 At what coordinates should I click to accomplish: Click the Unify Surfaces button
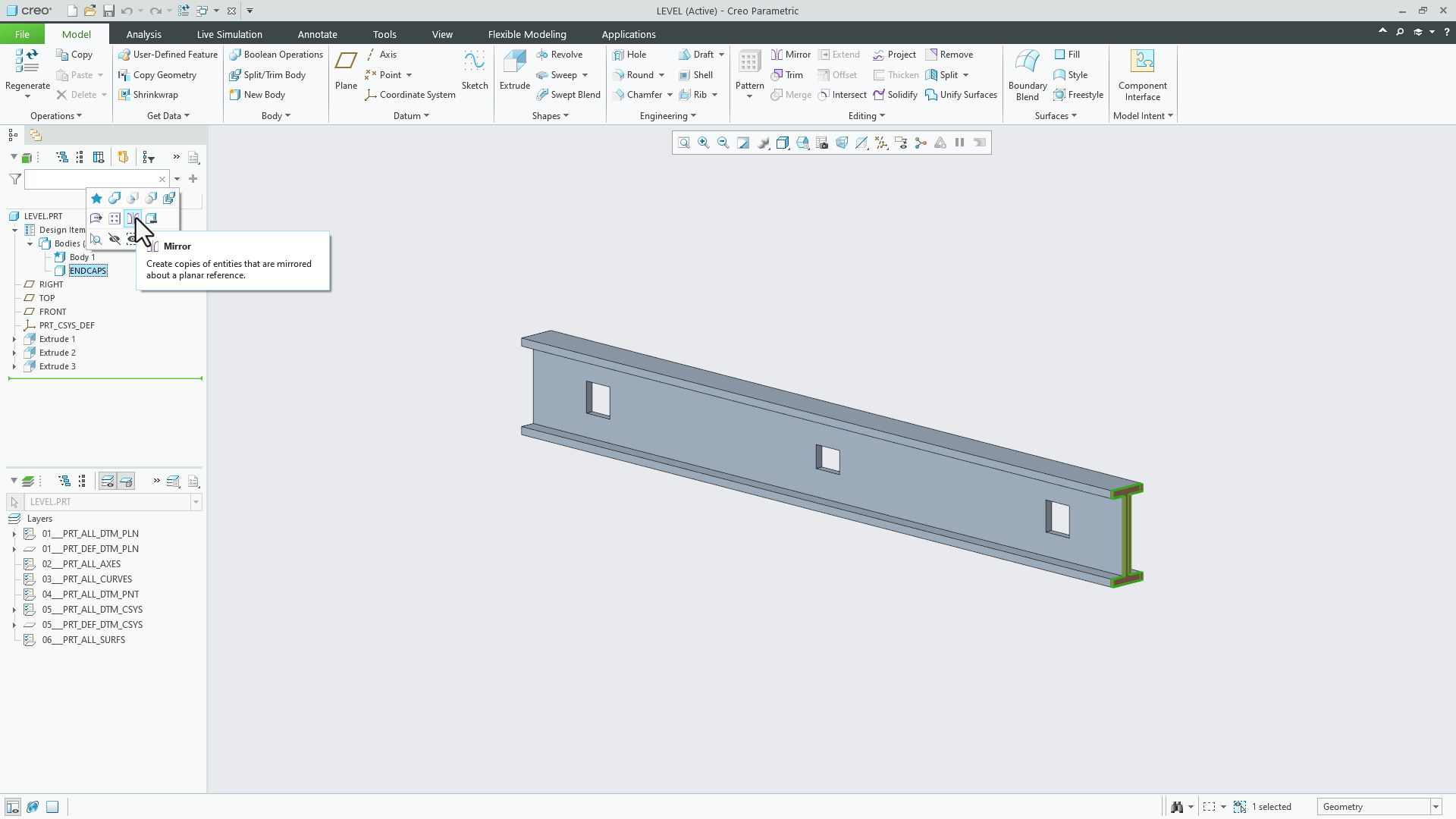pyautogui.click(x=961, y=95)
